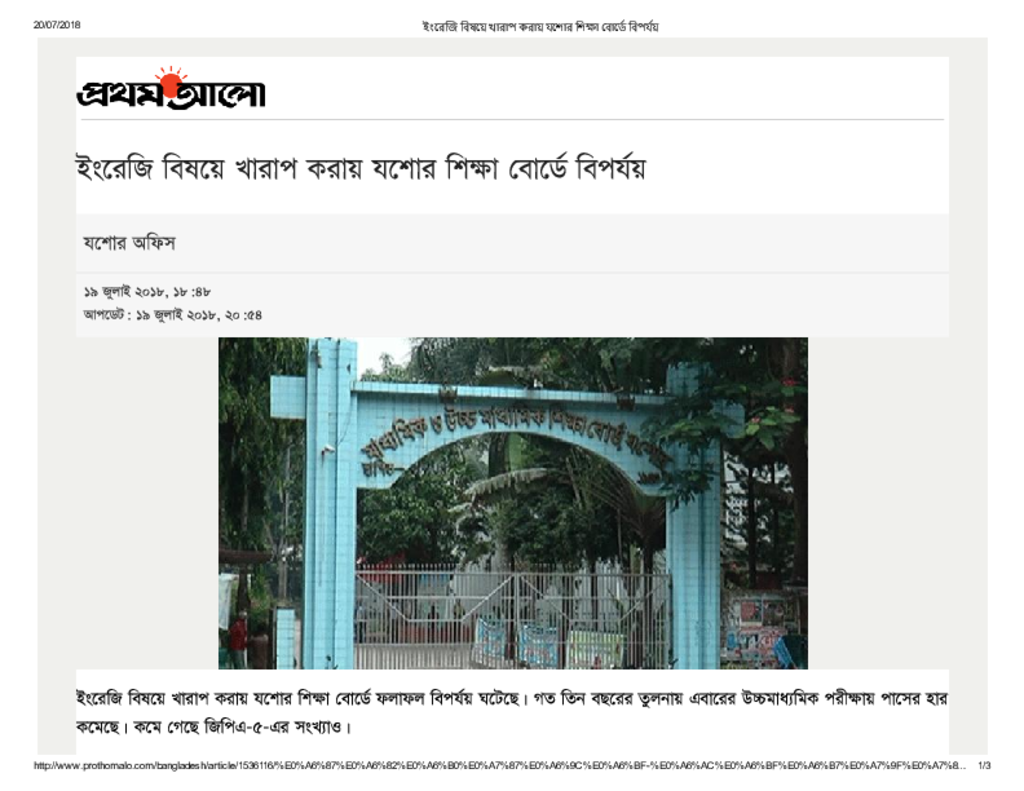
Task: Click the person in the red shirt
Action: [x=238, y=640]
